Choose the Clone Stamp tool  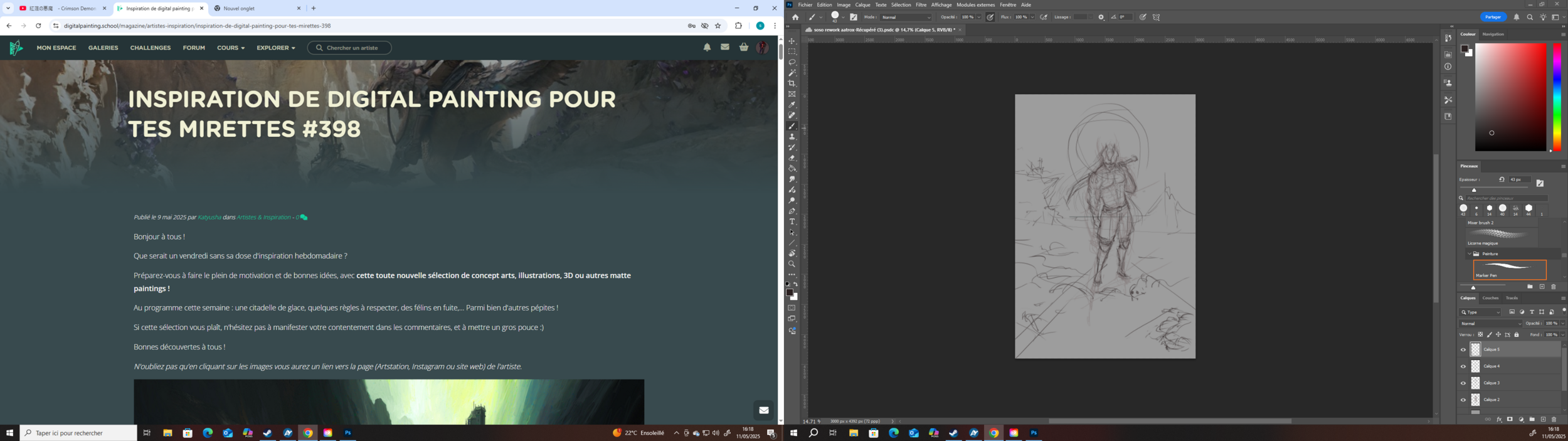[x=792, y=137]
